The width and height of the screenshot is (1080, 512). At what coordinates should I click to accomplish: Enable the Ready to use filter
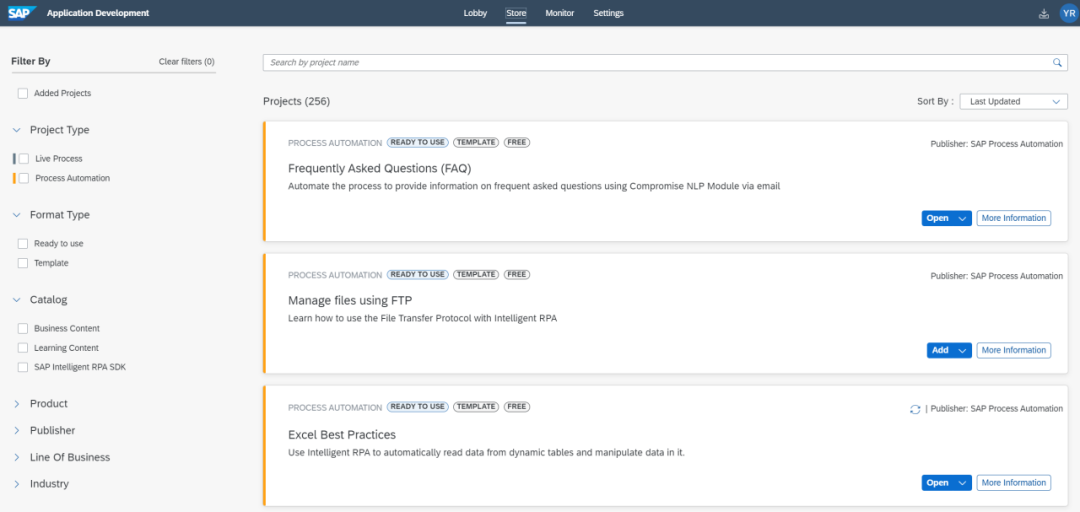click(23, 243)
